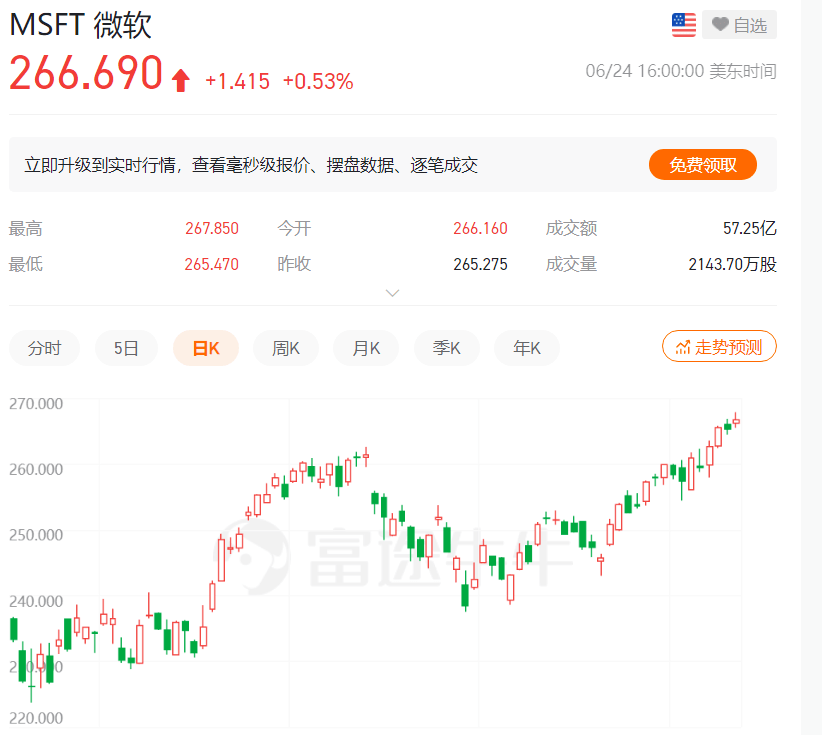Expand more quote details chevron
Viewport: 822px width, 735px height.
pos(392,293)
